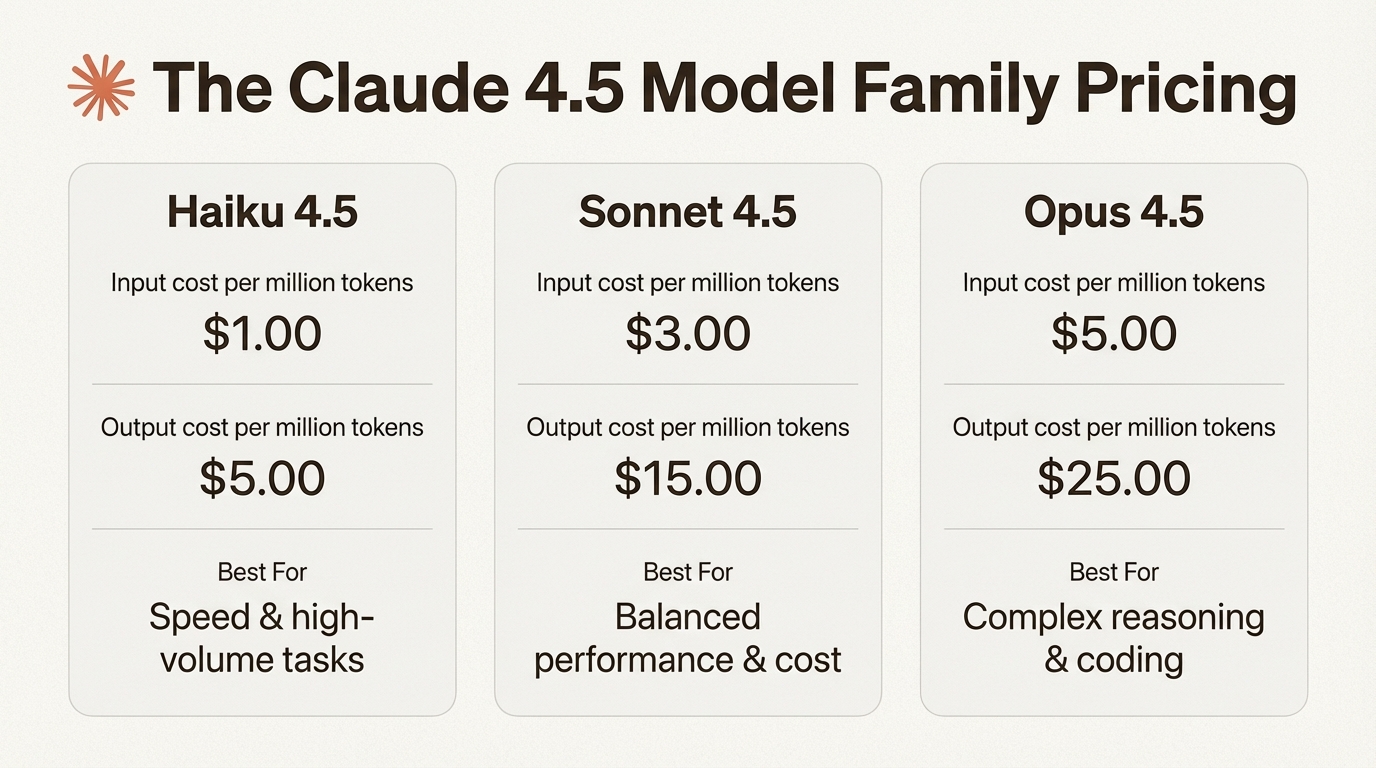1376x768 pixels.
Task: Click Haiku's $1.00 input price
Action: (262, 333)
